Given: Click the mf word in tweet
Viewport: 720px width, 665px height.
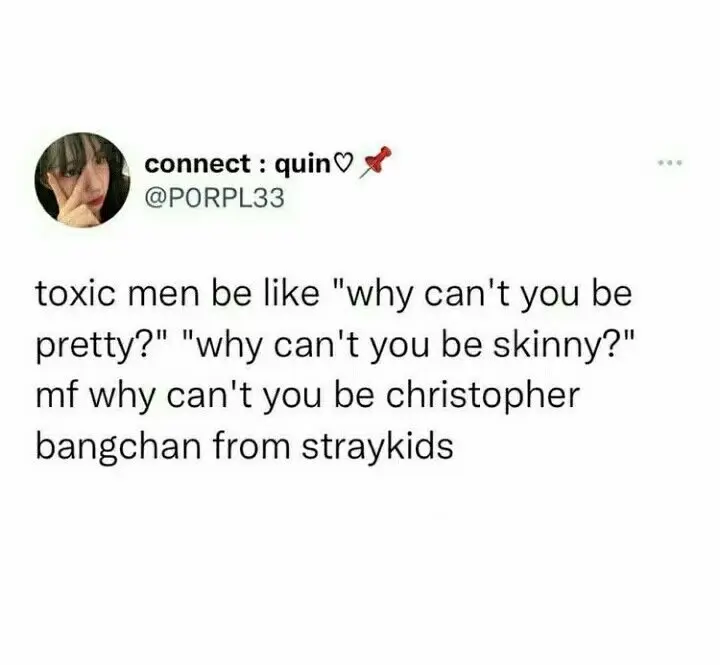Looking at the screenshot, I should [56, 397].
